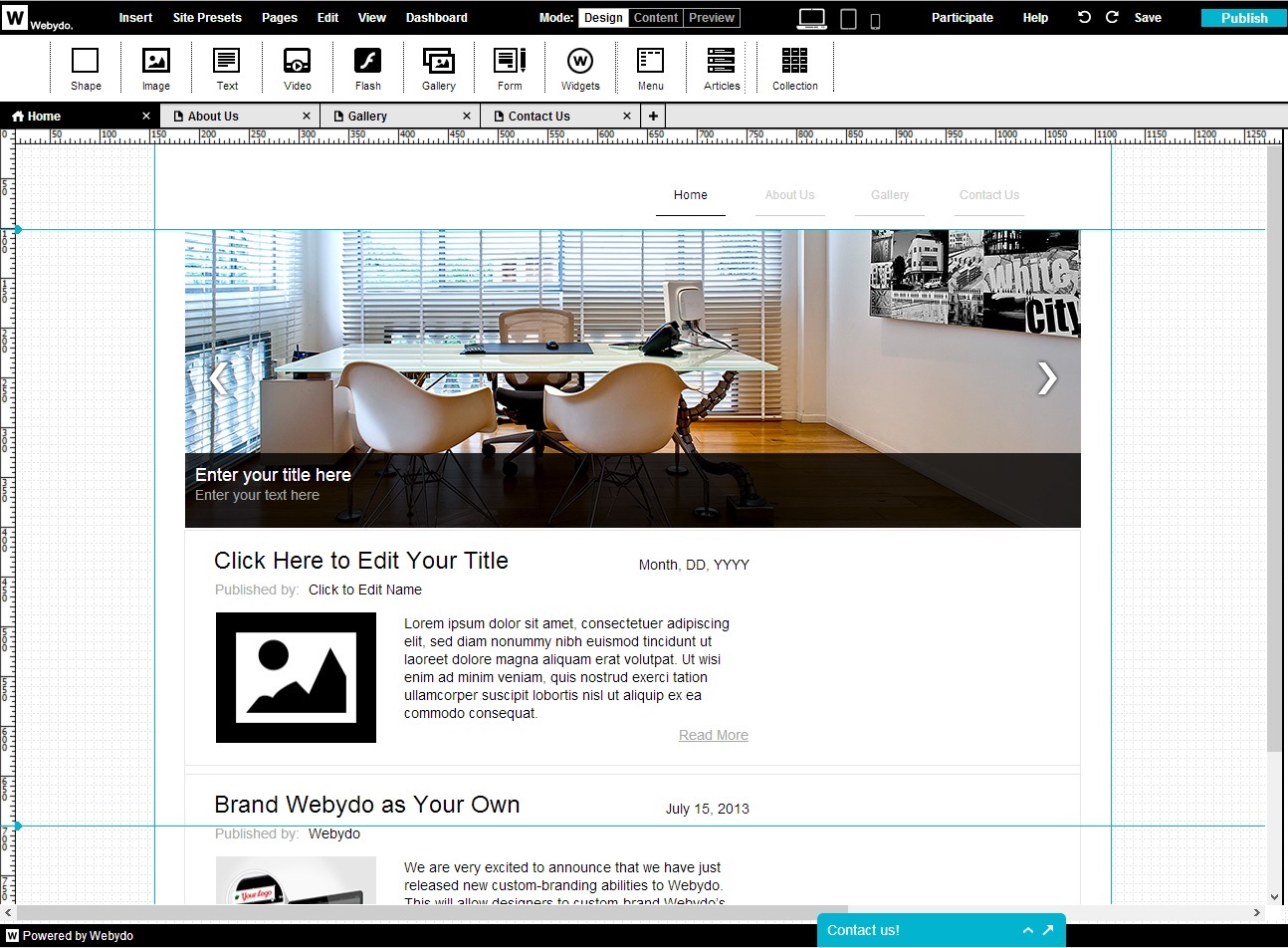Insert a Video element

point(297,69)
